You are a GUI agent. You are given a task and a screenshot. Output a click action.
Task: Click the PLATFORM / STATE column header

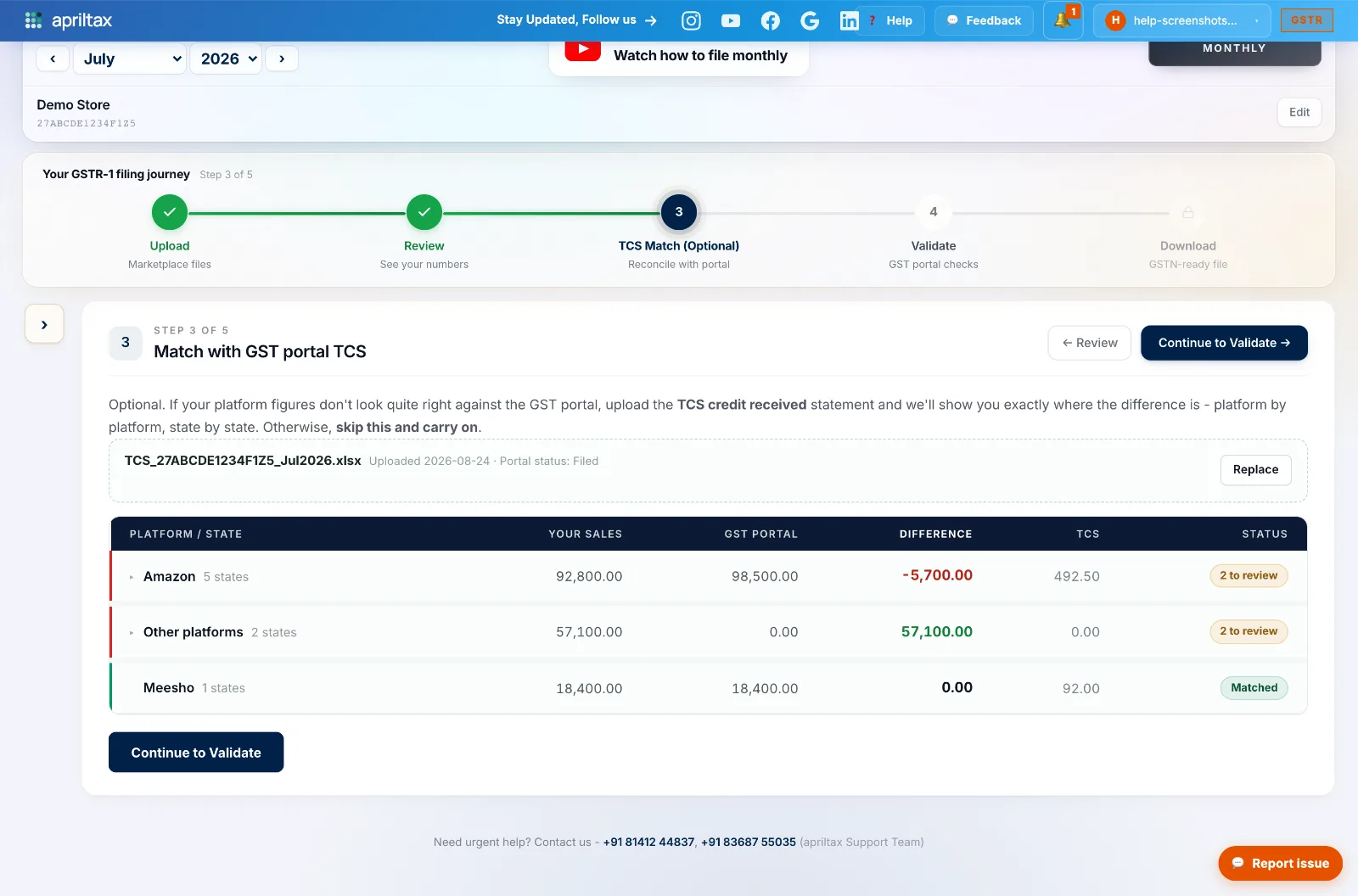tap(186, 535)
